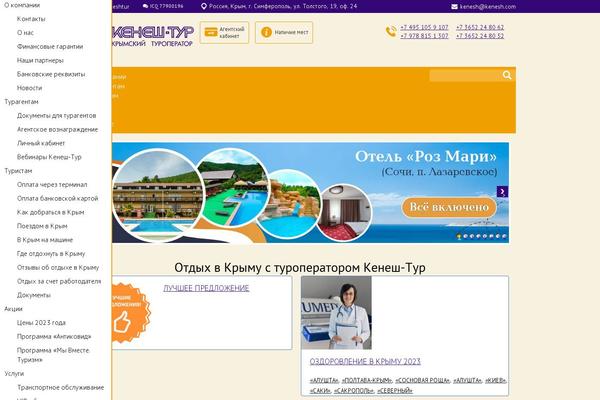Advance banner with the next arrow
Viewport: 600px width, 400px height.
pos(502,191)
